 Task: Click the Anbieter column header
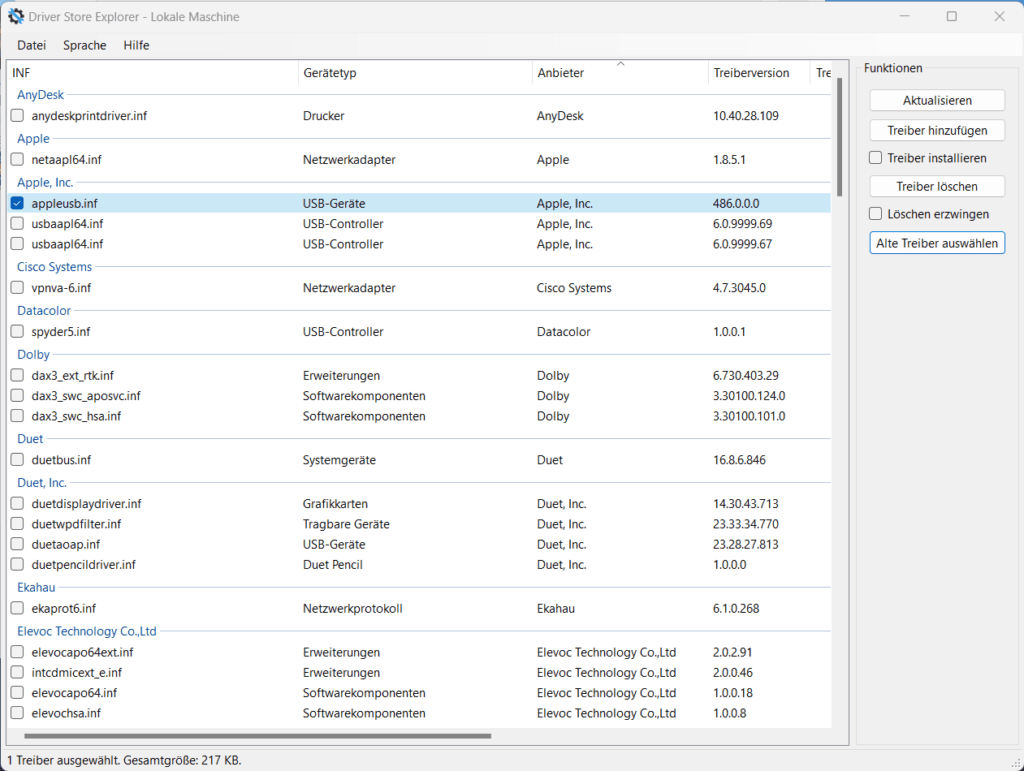620,72
